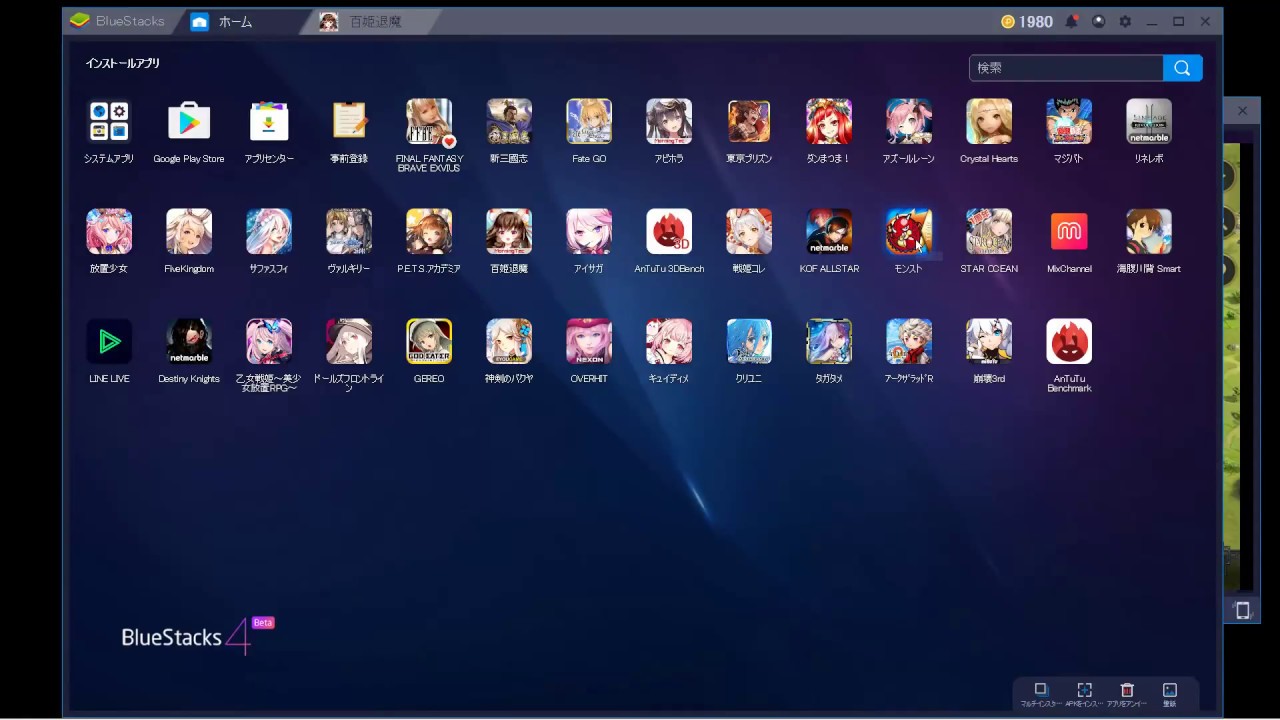Launch AnTuTu Benchmark

[1069, 341]
